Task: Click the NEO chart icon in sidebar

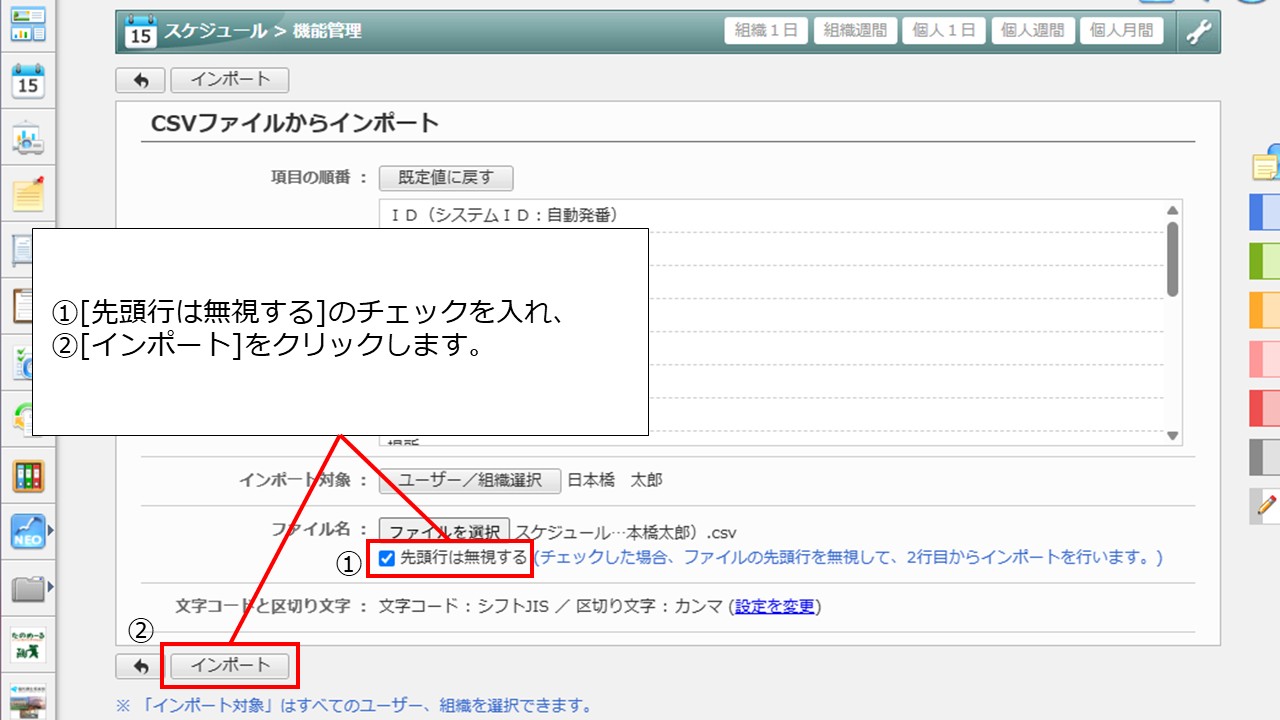Action: (28, 530)
